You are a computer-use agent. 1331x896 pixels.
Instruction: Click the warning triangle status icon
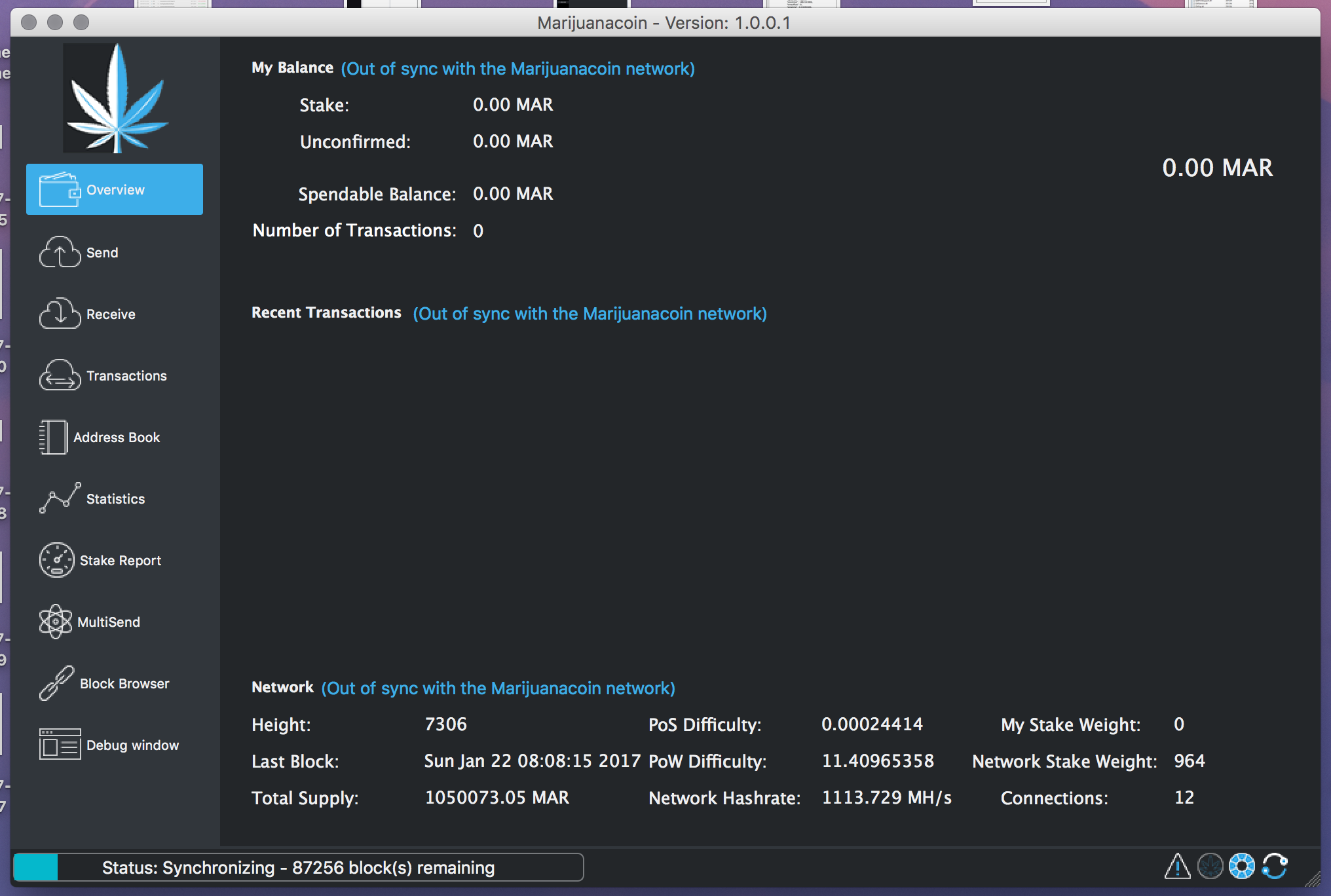coord(1177,866)
